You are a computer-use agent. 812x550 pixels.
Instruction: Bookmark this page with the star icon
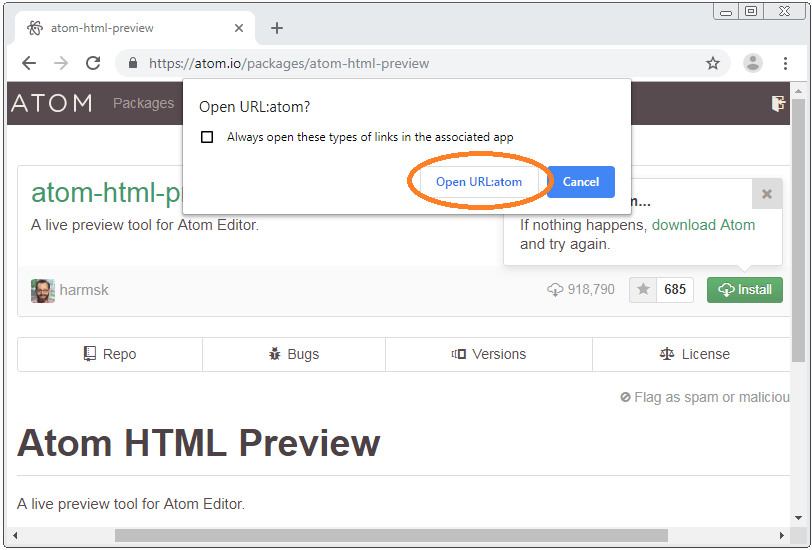713,63
